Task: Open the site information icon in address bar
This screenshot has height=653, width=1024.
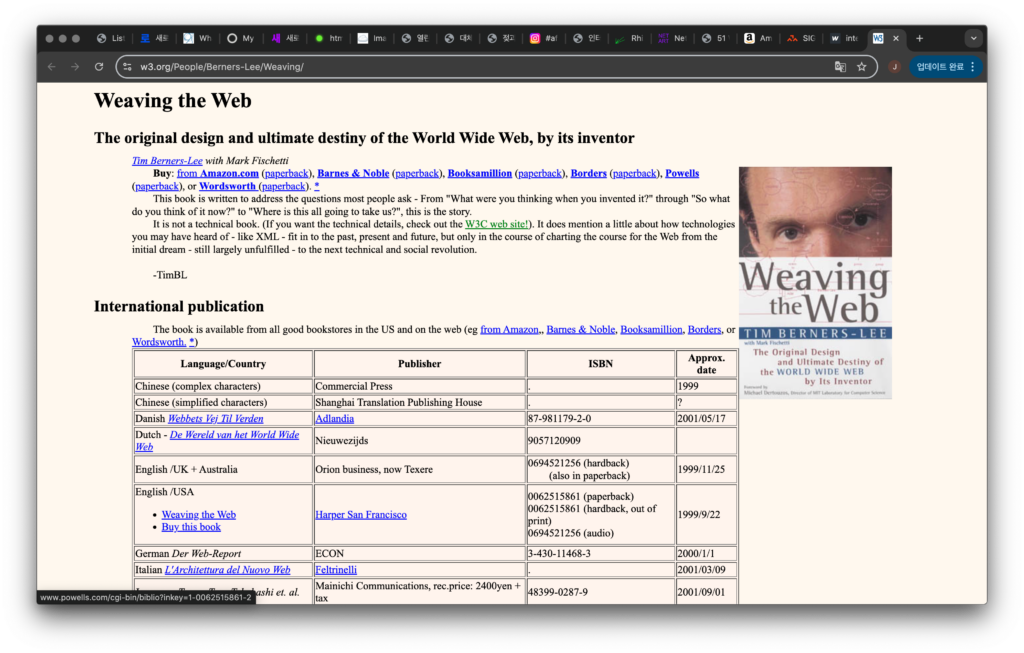Action: [127, 67]
